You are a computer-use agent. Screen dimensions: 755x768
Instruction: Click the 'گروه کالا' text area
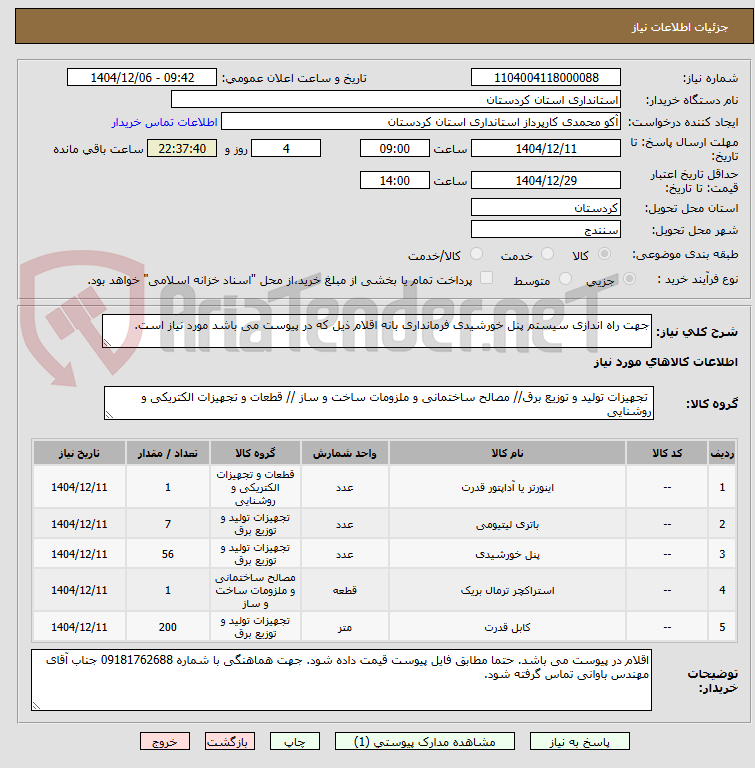[x=379, y=403]
